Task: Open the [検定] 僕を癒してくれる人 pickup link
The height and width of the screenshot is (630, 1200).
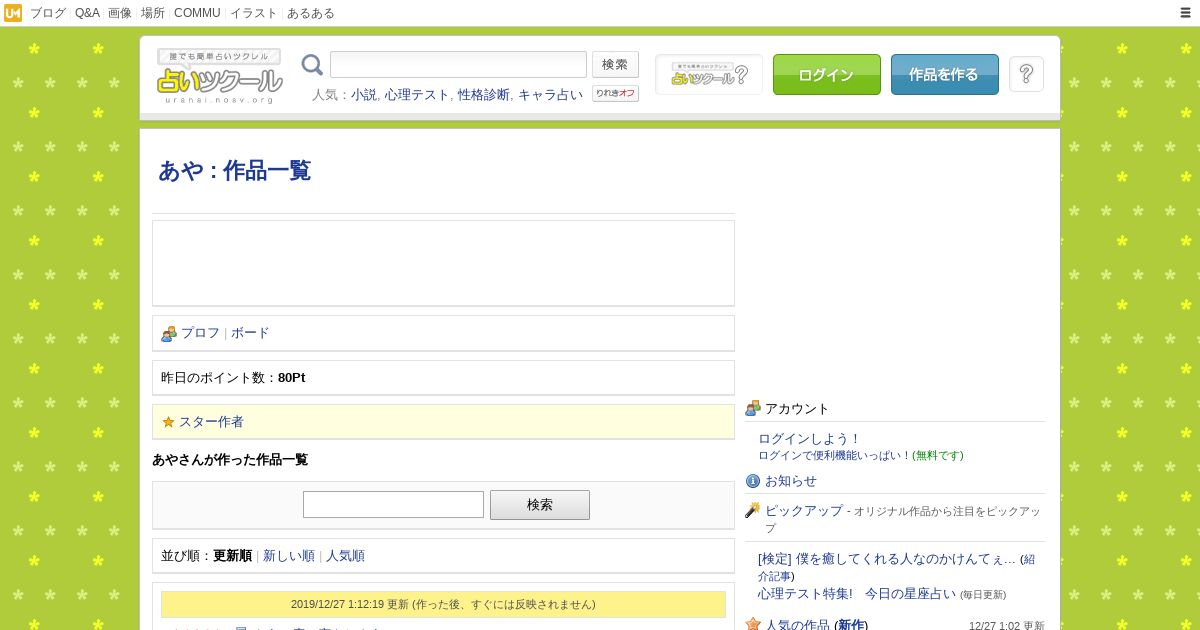Action: pyautogui.click(x=887, y=559)
